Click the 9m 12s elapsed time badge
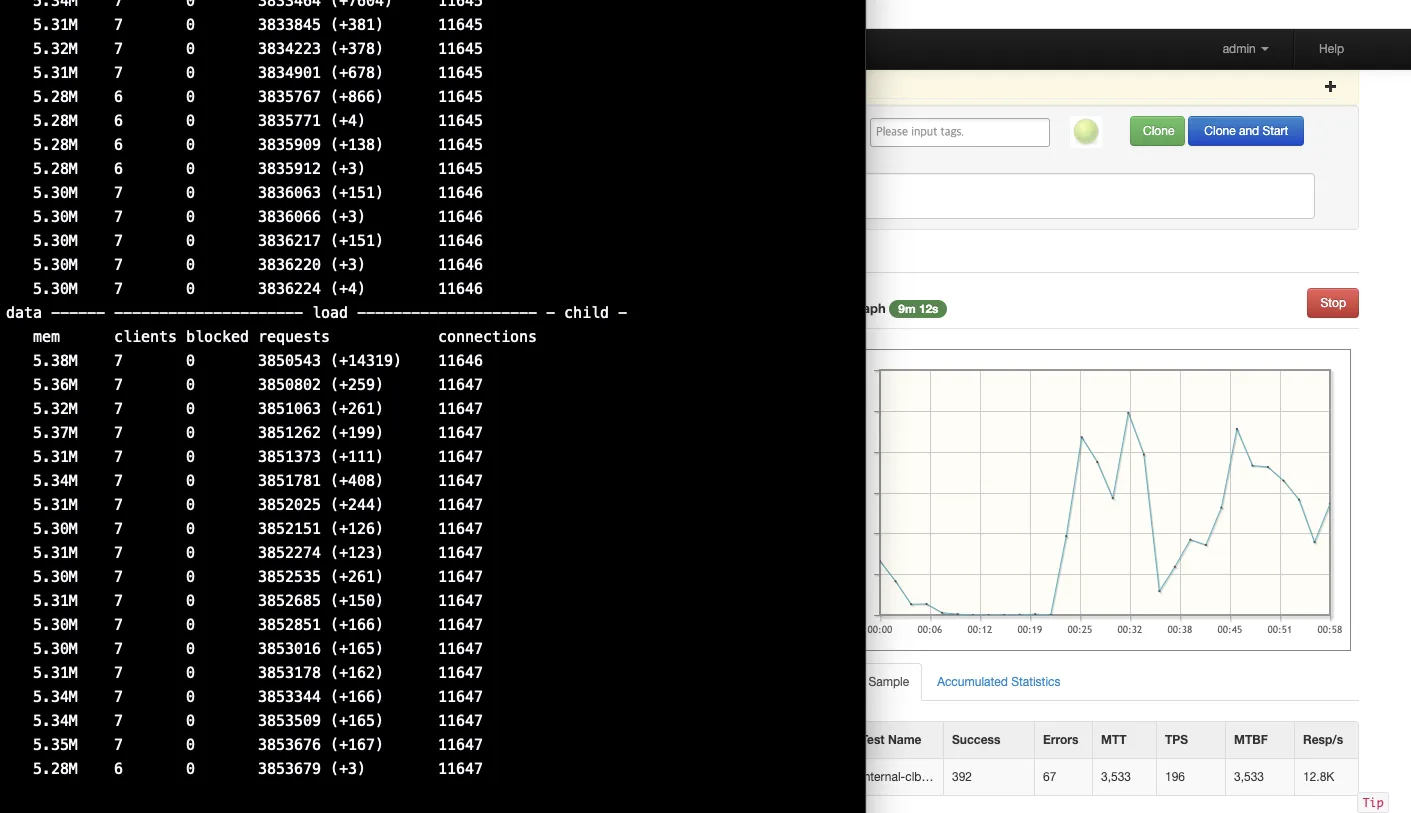1411x813 pixels. coord(918,309)
